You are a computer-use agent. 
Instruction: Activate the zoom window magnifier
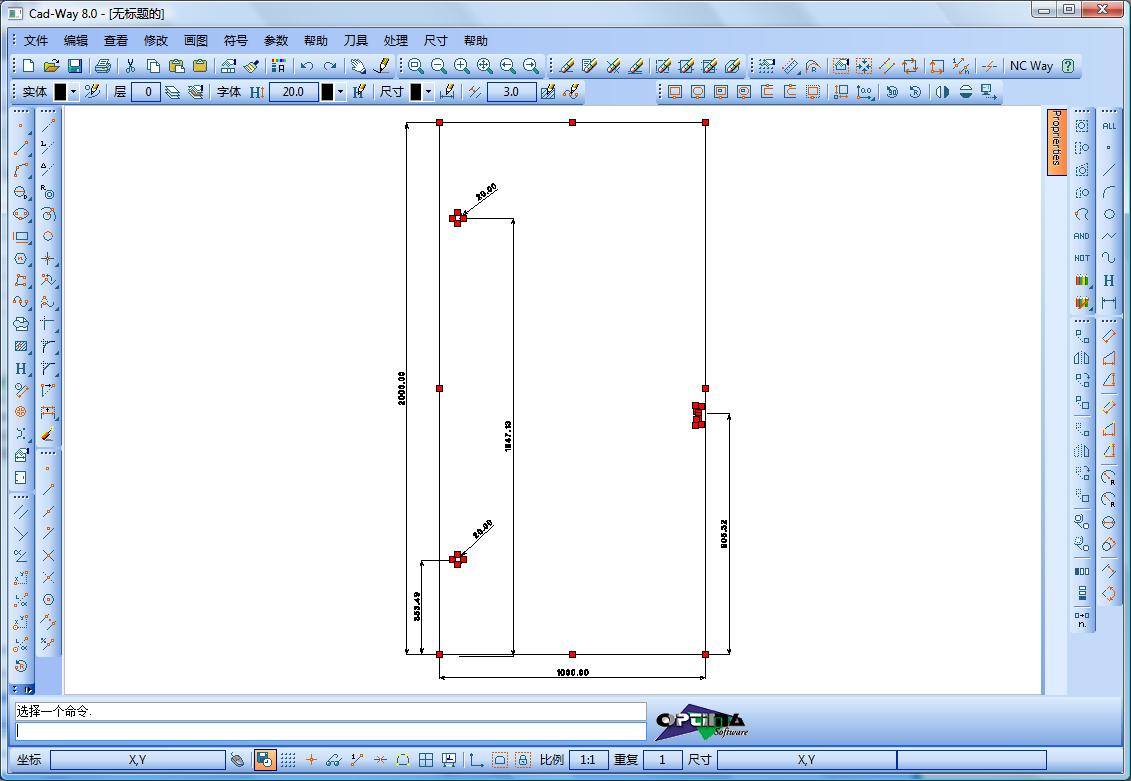click(415, 66)
